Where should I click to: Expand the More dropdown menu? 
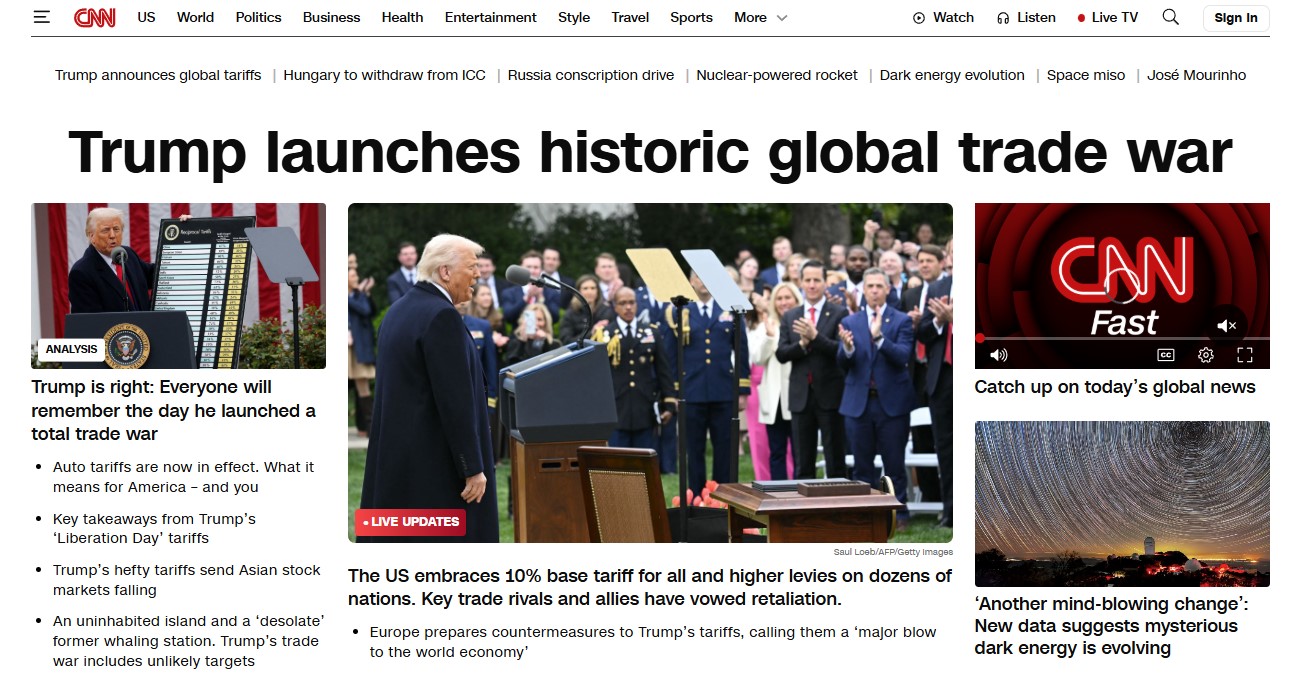[761, 17]
